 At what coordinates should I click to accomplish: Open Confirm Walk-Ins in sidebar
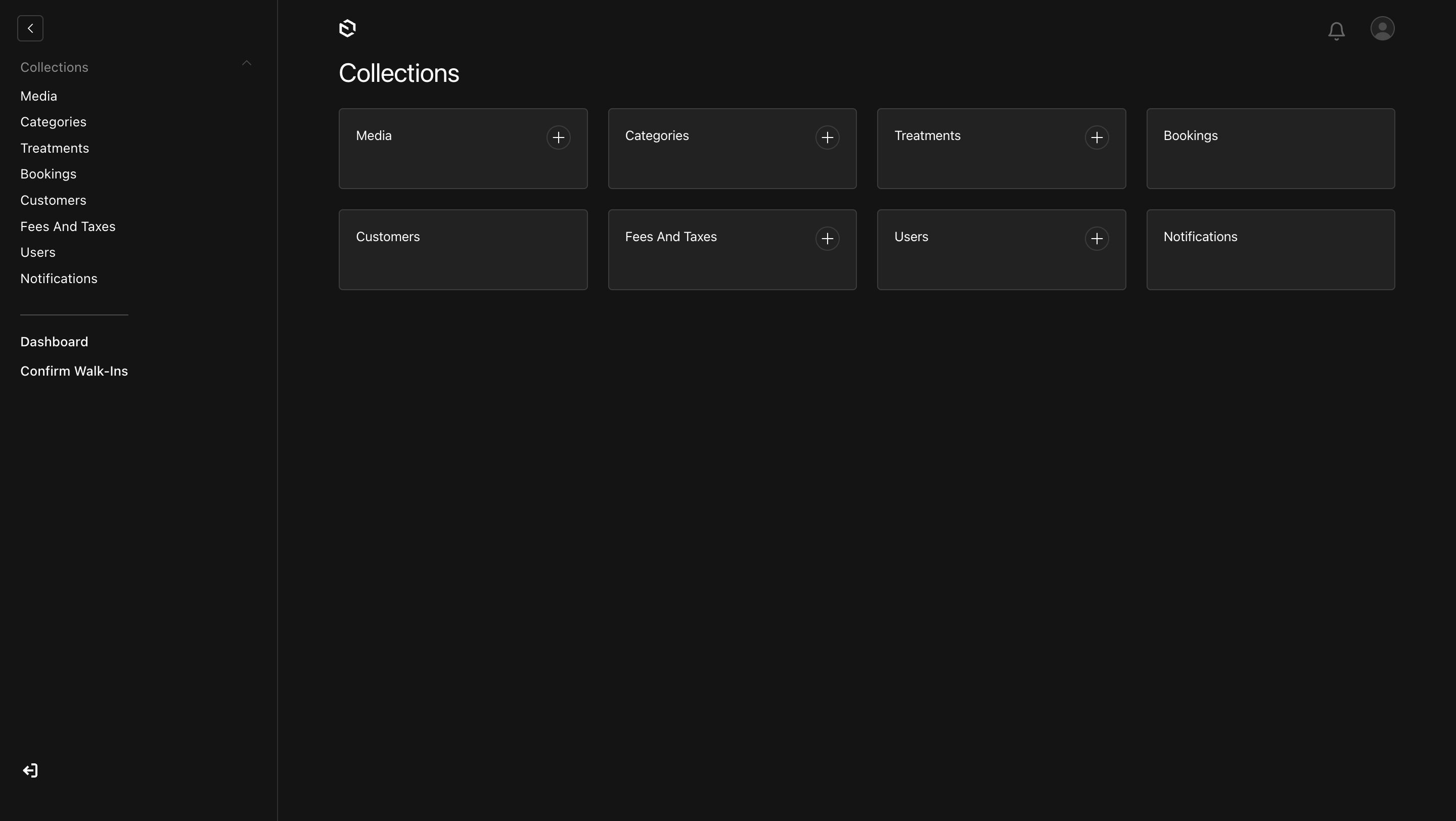click(x=74, y=371)
